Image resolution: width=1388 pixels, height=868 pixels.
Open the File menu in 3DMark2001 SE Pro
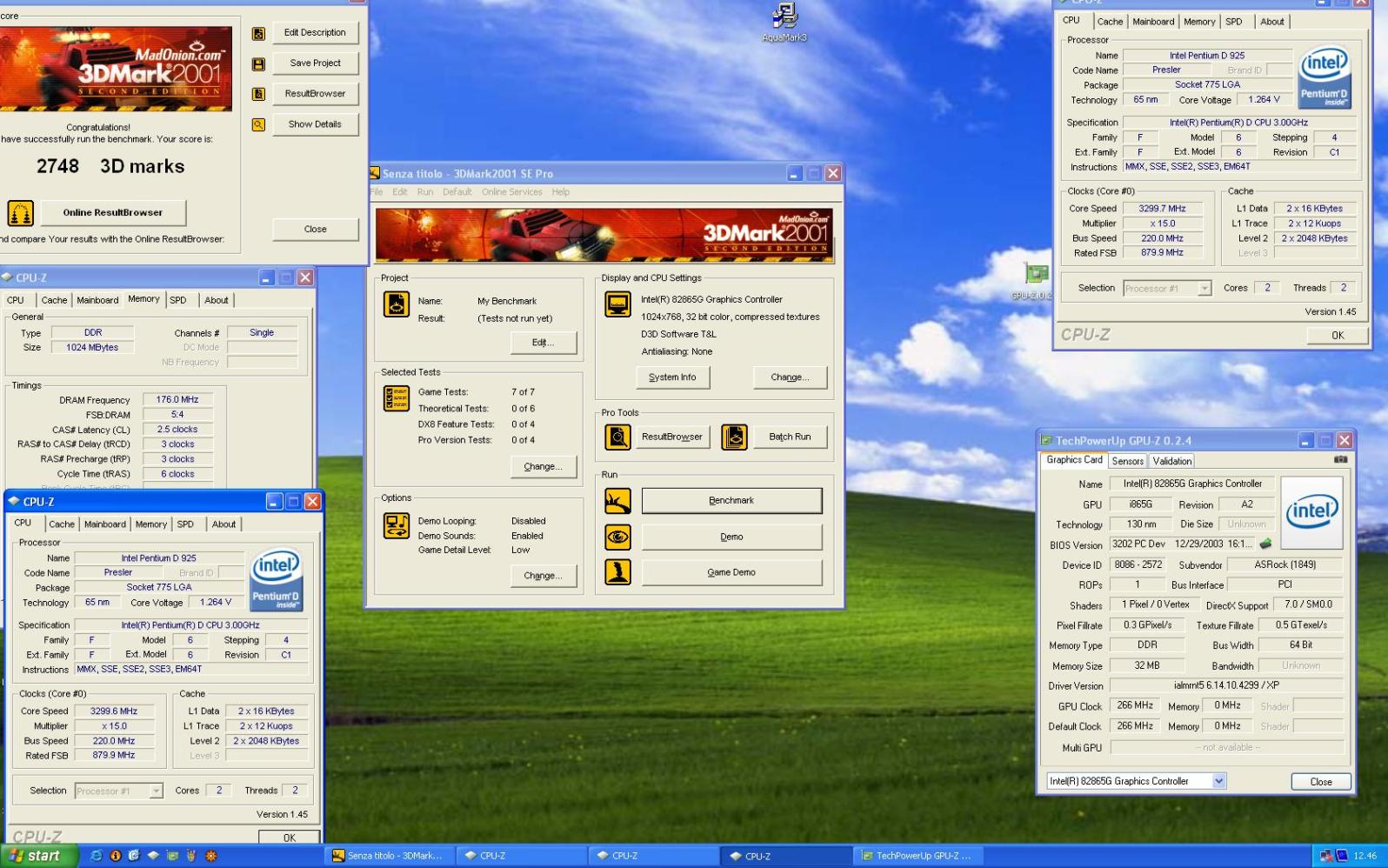(376, 192)
